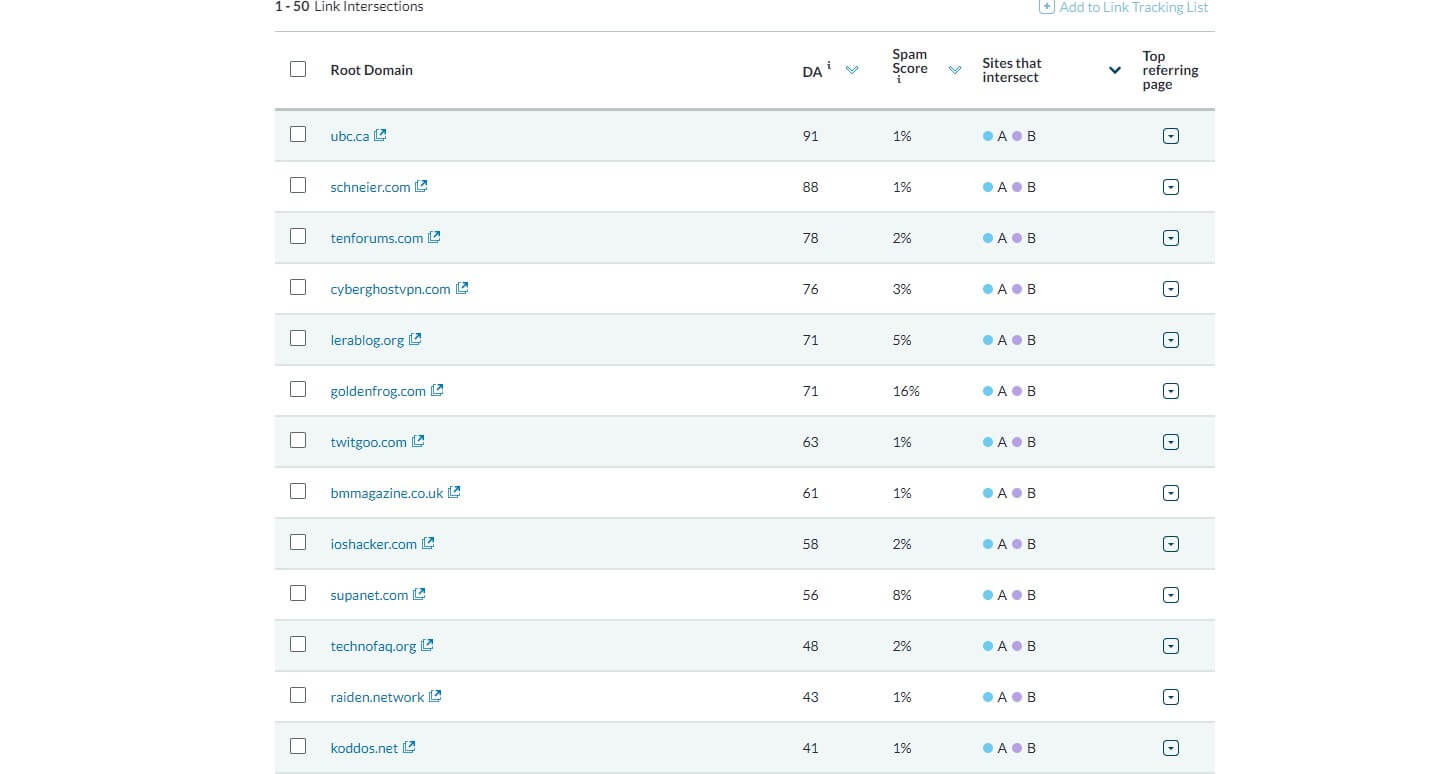Visit the cyberghostvpn.com domain link
The image size is (1437, 774).
tap(390, 289)
